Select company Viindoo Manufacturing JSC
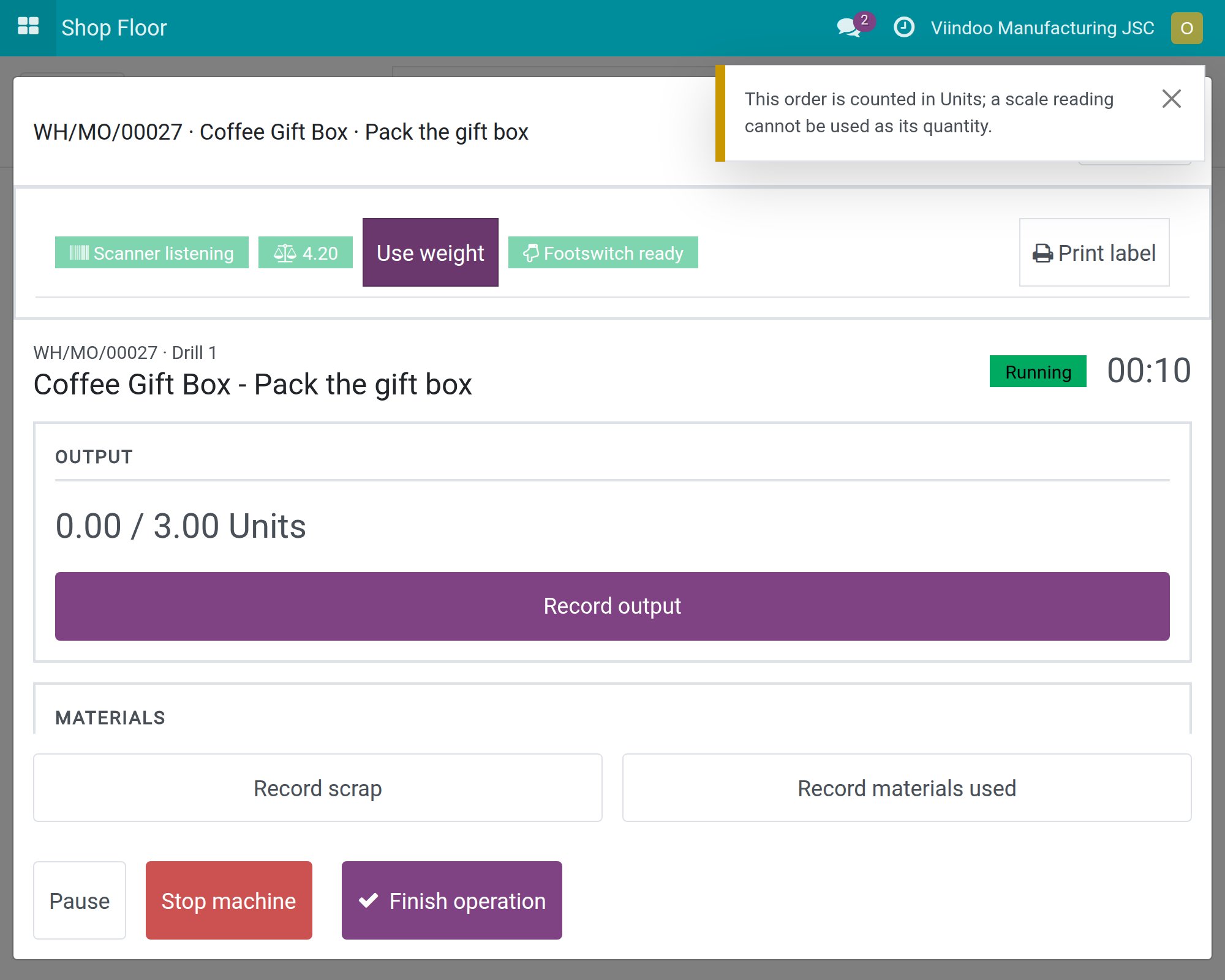 [x=1042, y=28]
